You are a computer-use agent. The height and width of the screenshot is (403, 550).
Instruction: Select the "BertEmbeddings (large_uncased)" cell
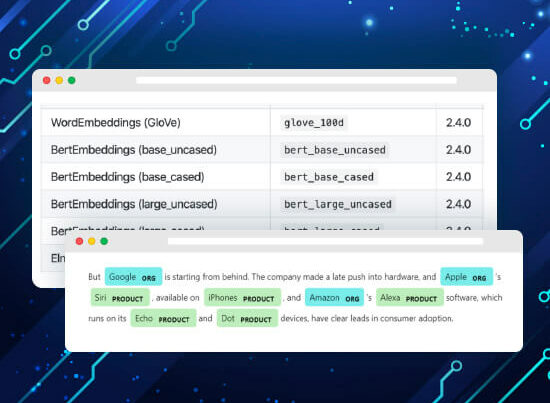coord(155,204)
